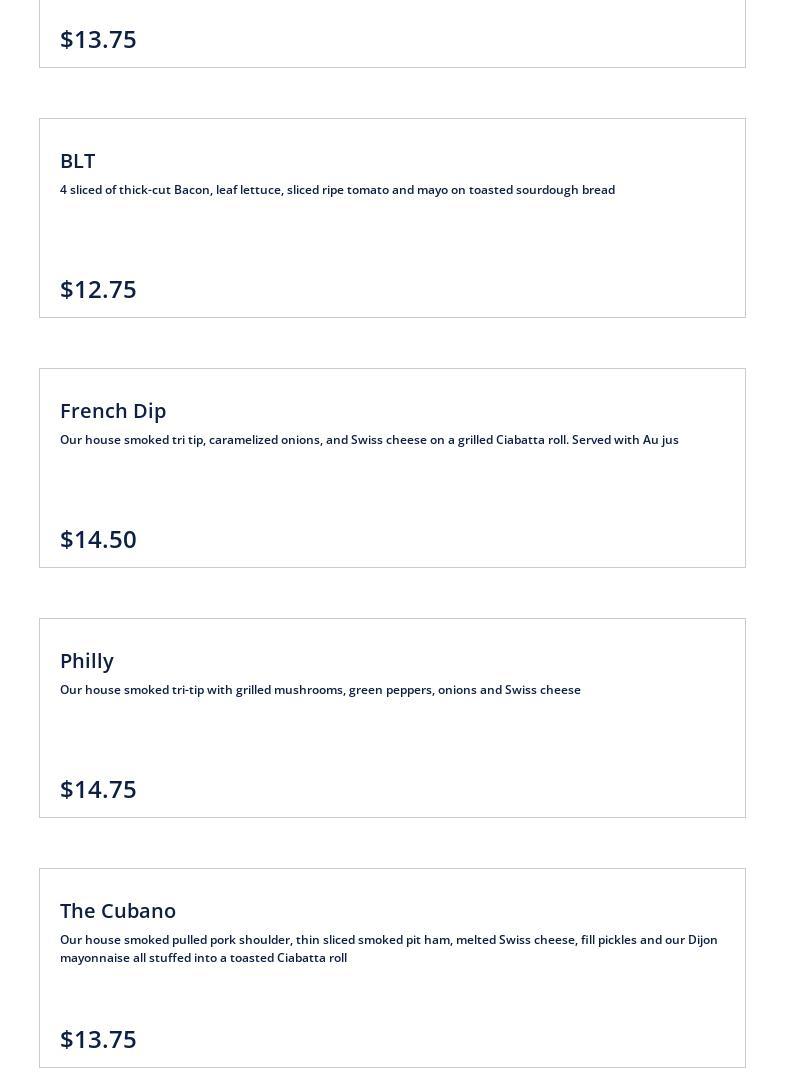Select the French Dip item heading
Viewport: 785px width, 1088px height.
click(113, 411)
